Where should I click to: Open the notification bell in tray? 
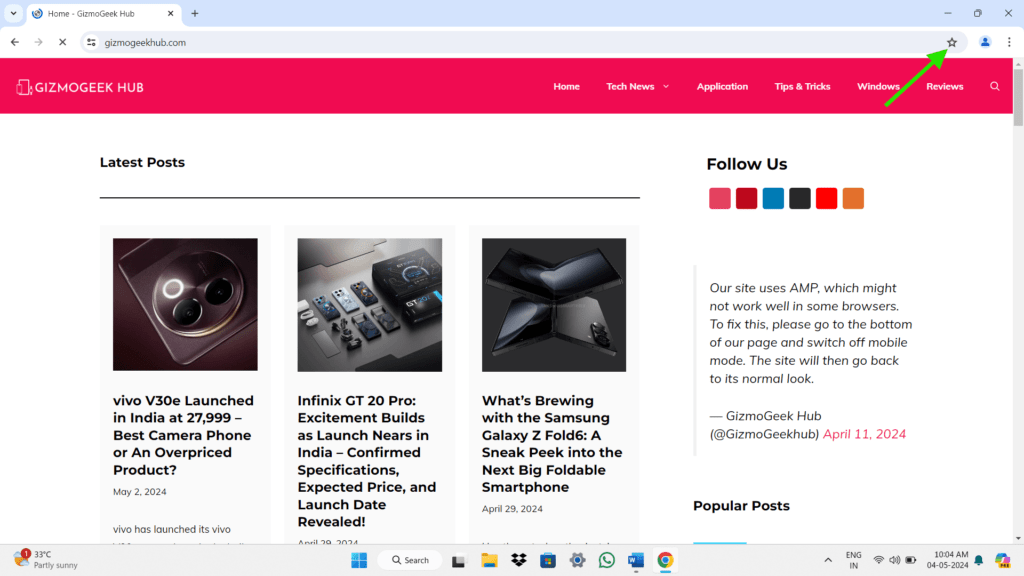tap(979, 560)
